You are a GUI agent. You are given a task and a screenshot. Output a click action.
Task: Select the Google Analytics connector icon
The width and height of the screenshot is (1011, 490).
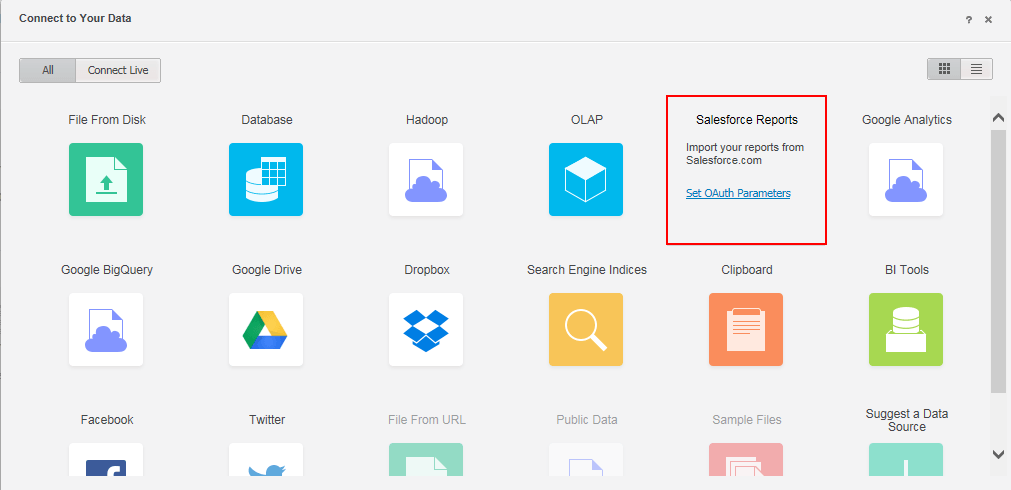(x=906, y=179)
